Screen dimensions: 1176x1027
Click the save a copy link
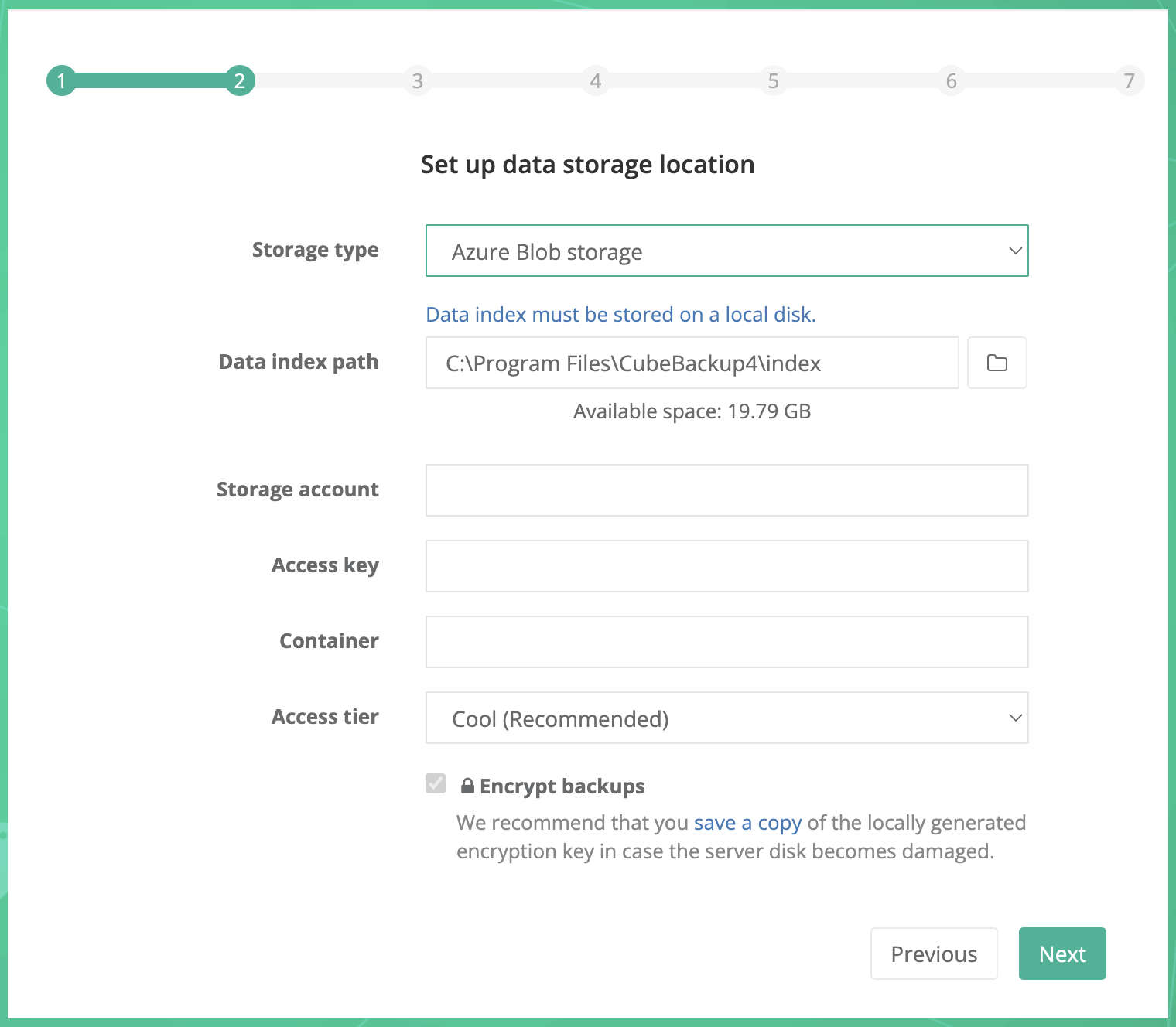pyautogui.click(x=747, y=822)
